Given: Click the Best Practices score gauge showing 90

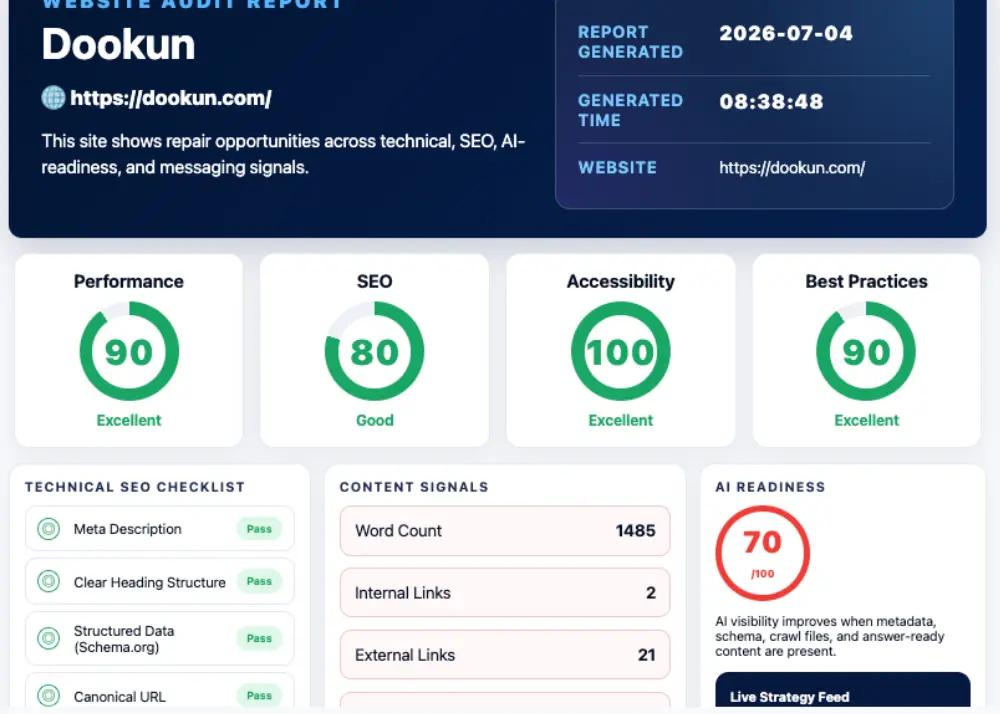Looking at the screenshot, I should 866,351.
